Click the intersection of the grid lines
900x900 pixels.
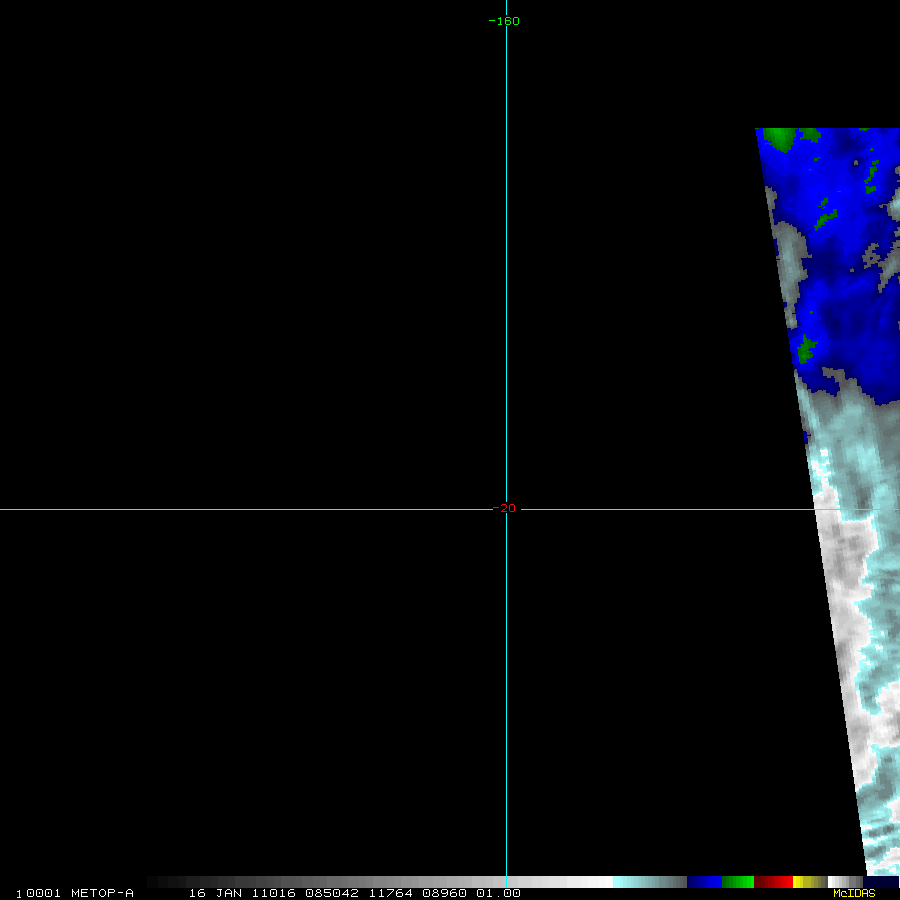pos(506,509)
